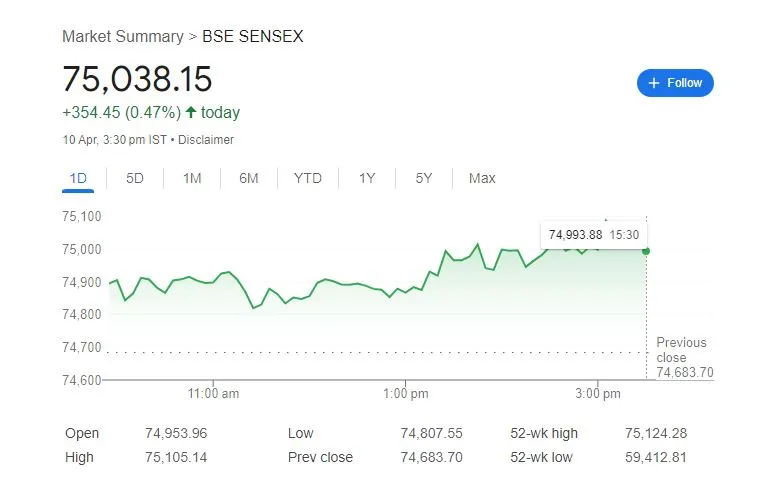Screen dimensions: 767x485
Task: Switch to 1Y chart range
Action: click(x=367, y=178)
